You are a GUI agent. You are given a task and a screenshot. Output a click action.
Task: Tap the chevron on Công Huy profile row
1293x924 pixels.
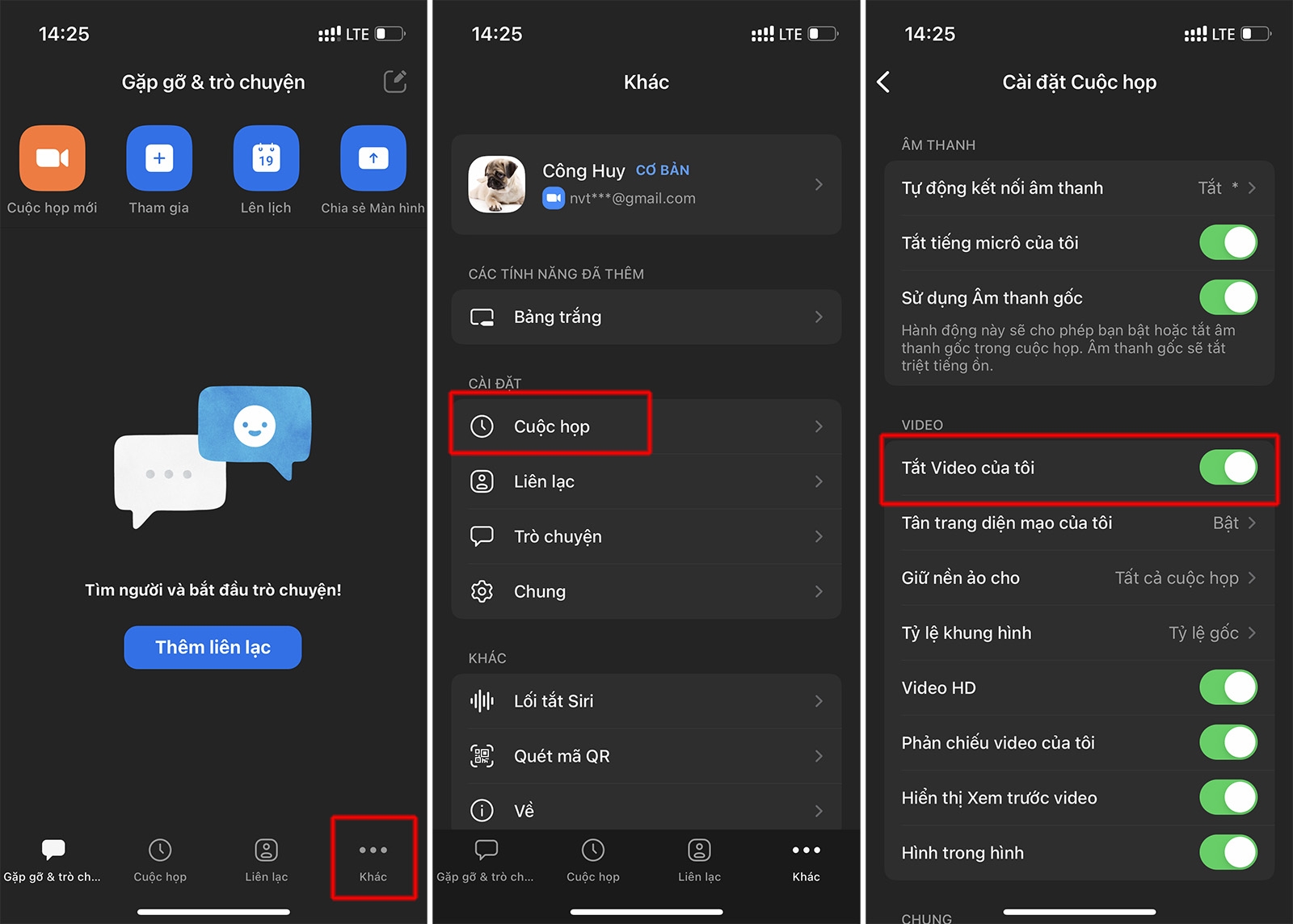[819, 184]
